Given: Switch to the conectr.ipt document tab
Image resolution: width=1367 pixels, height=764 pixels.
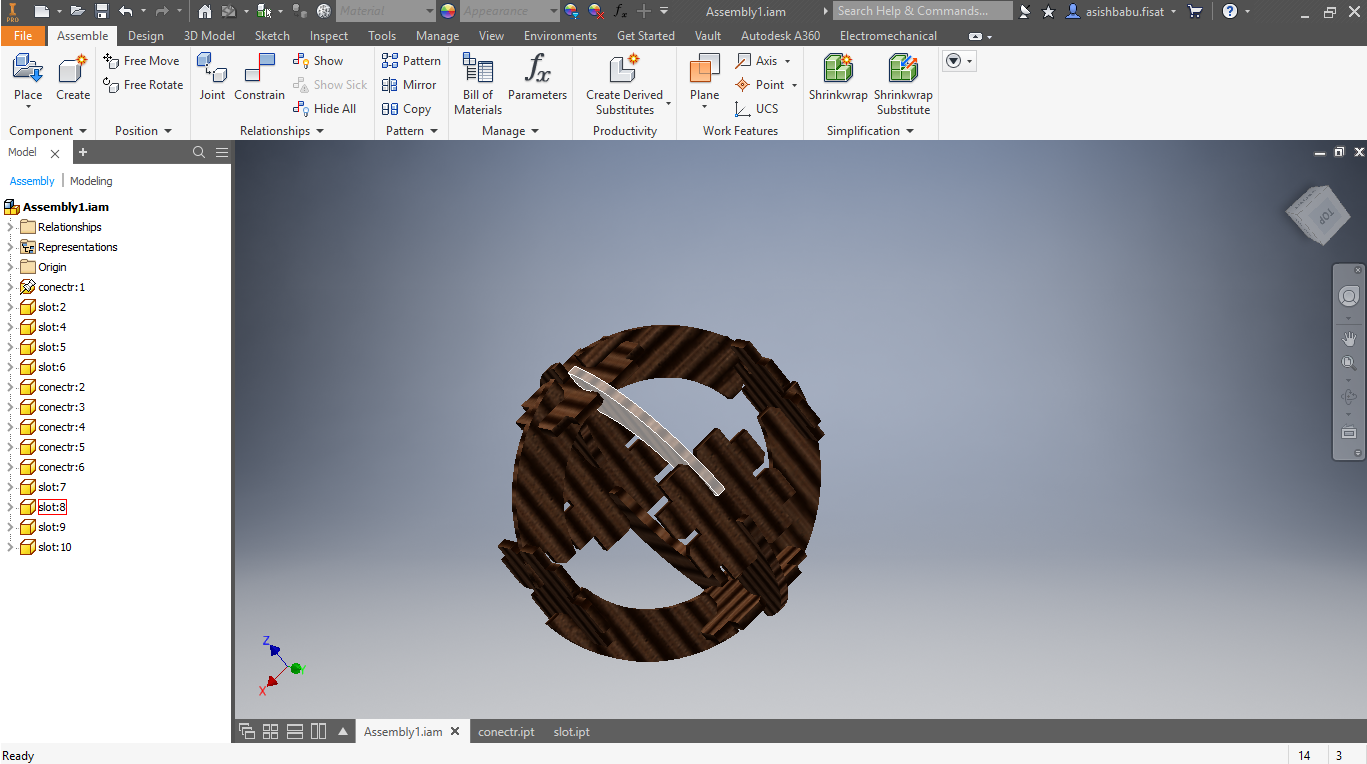Looking at the screenshot, I should pyautogui.click(x=506, y=732).
